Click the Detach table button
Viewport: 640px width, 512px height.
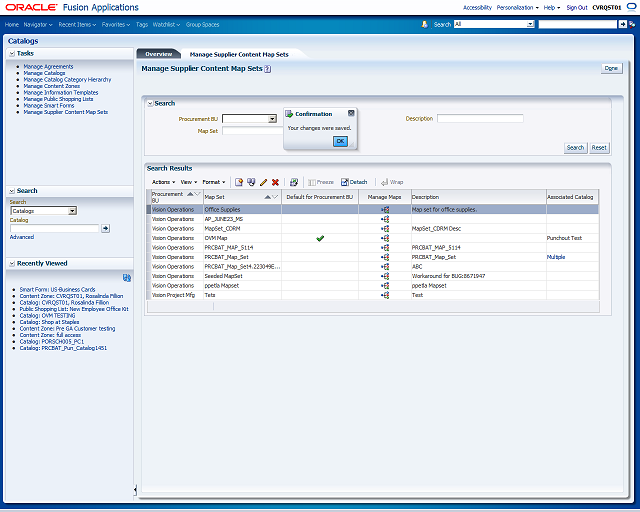354,182
